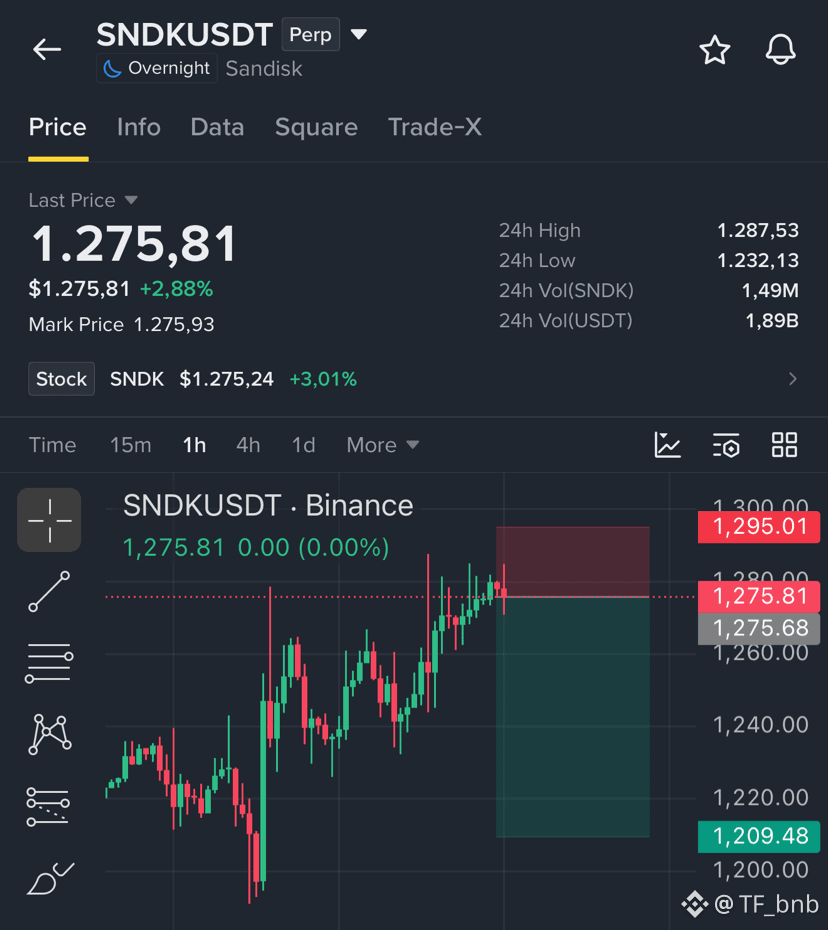
Task: Select the 1h chart interval
Action: pos(194,445)
